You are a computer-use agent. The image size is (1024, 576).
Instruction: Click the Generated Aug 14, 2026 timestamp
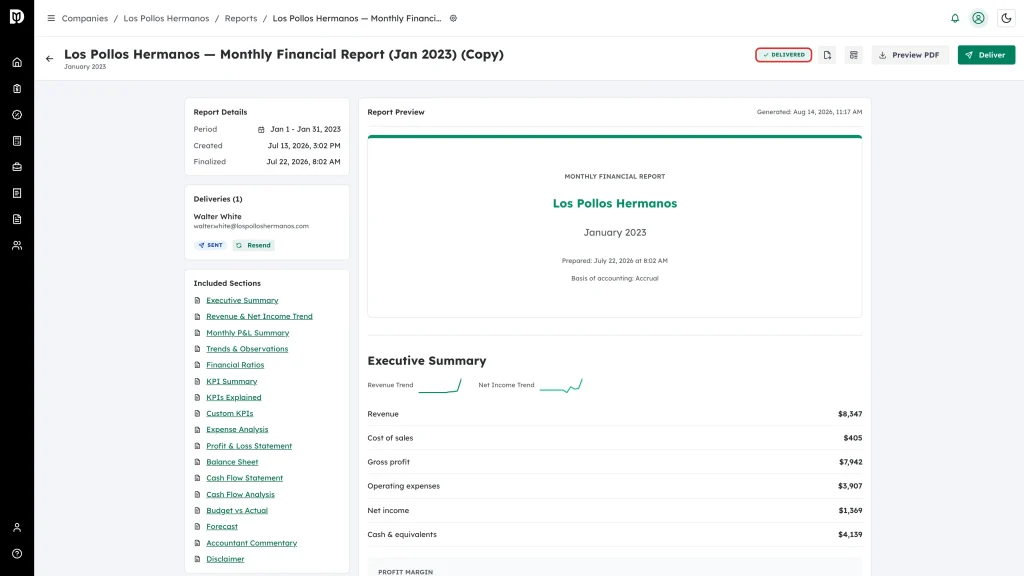[x=809, y=112]
